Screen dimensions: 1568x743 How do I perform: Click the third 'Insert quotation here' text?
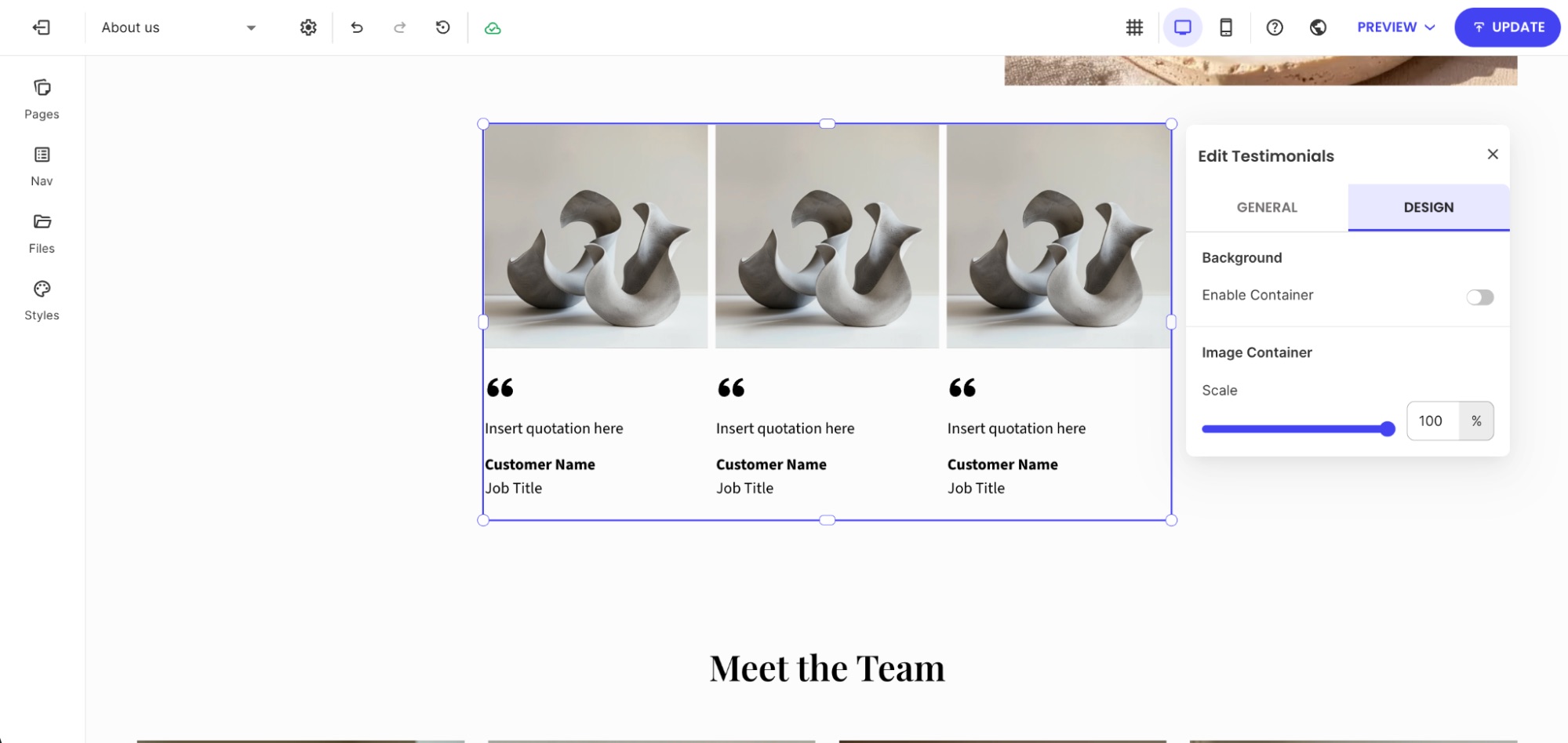pyautogui.click(x=1017, y=428)
